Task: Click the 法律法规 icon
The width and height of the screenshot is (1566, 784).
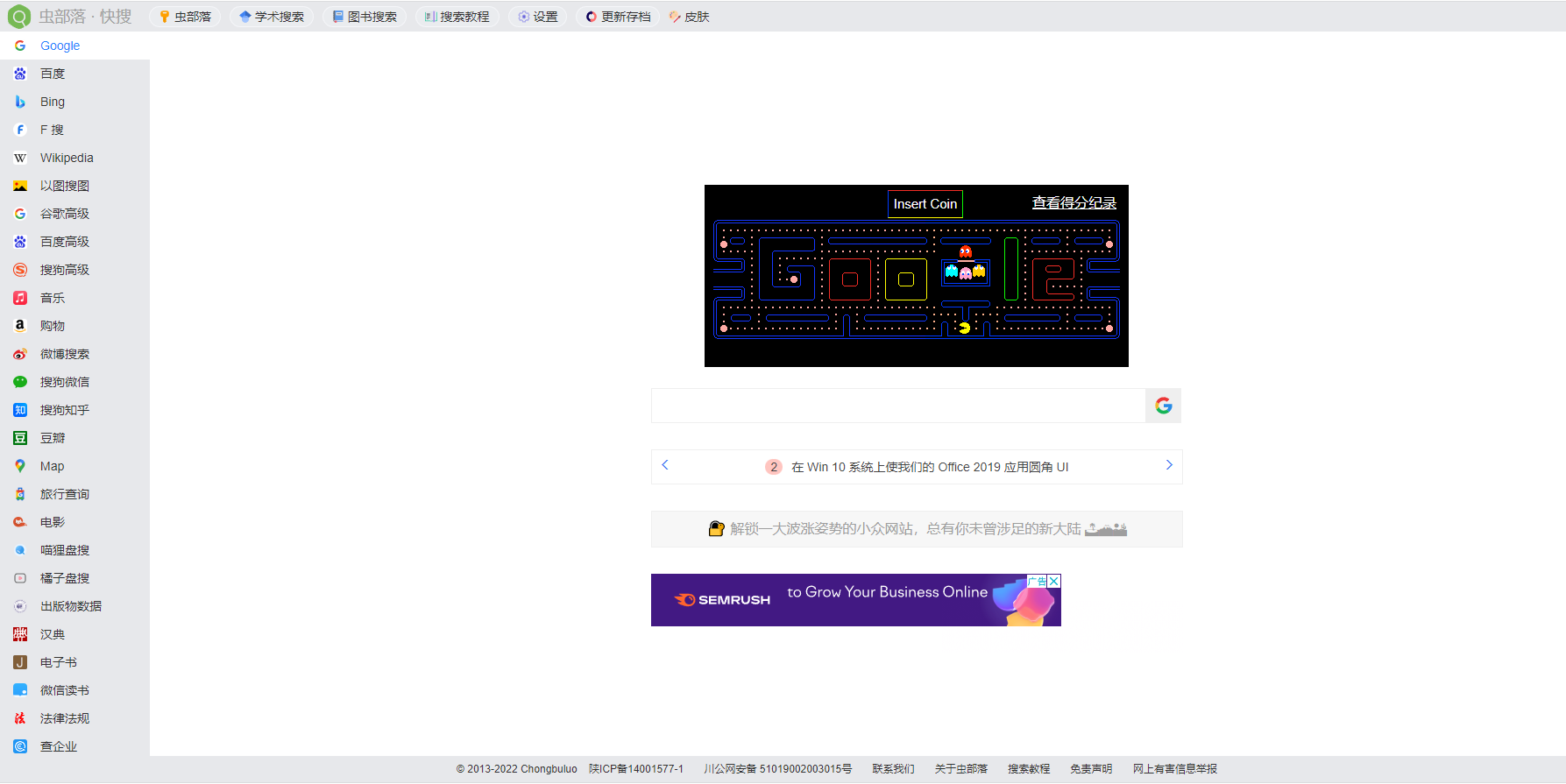Action: [20, 718]
